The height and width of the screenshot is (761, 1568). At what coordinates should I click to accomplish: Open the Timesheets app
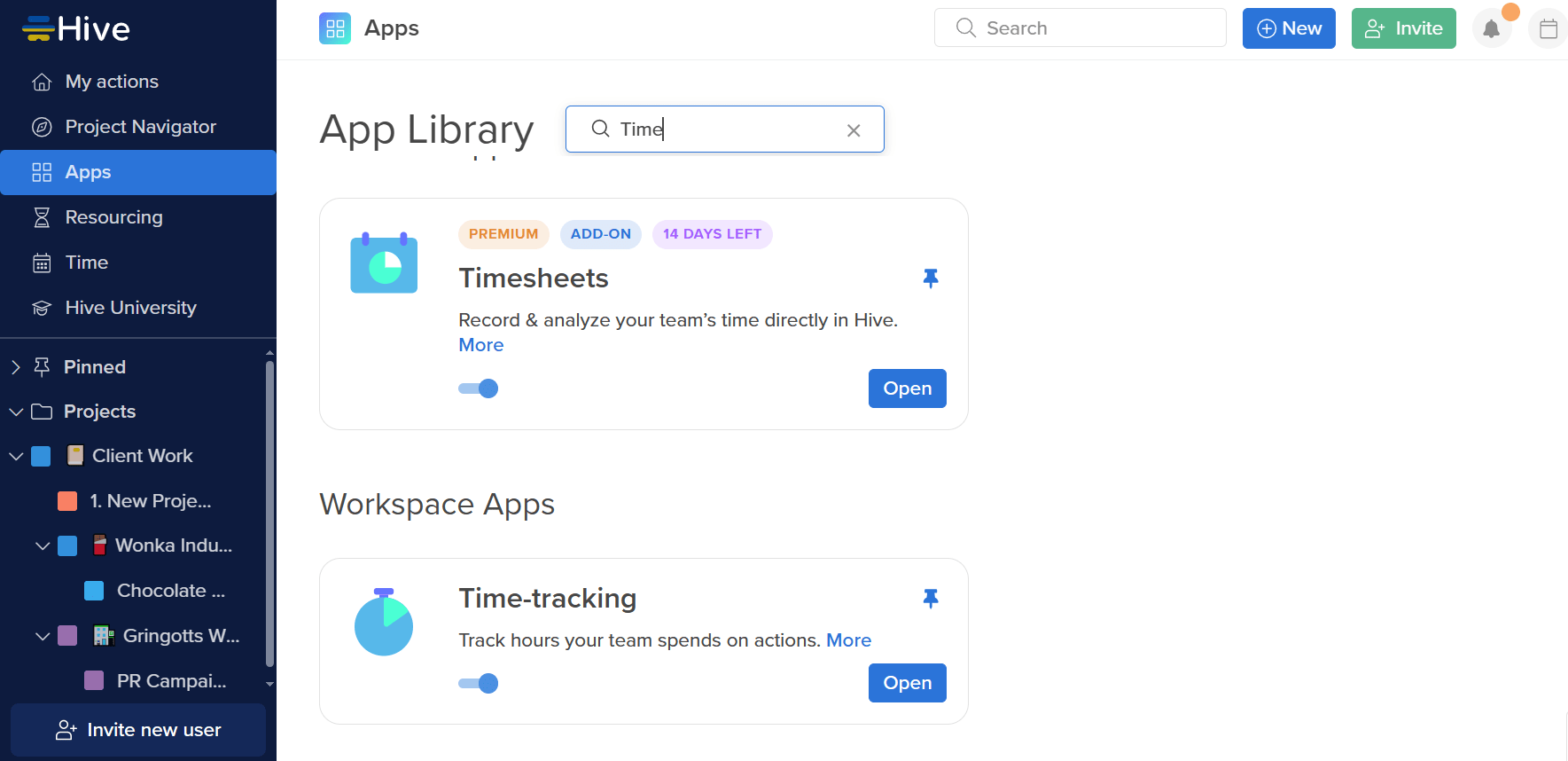pos(908,388)
